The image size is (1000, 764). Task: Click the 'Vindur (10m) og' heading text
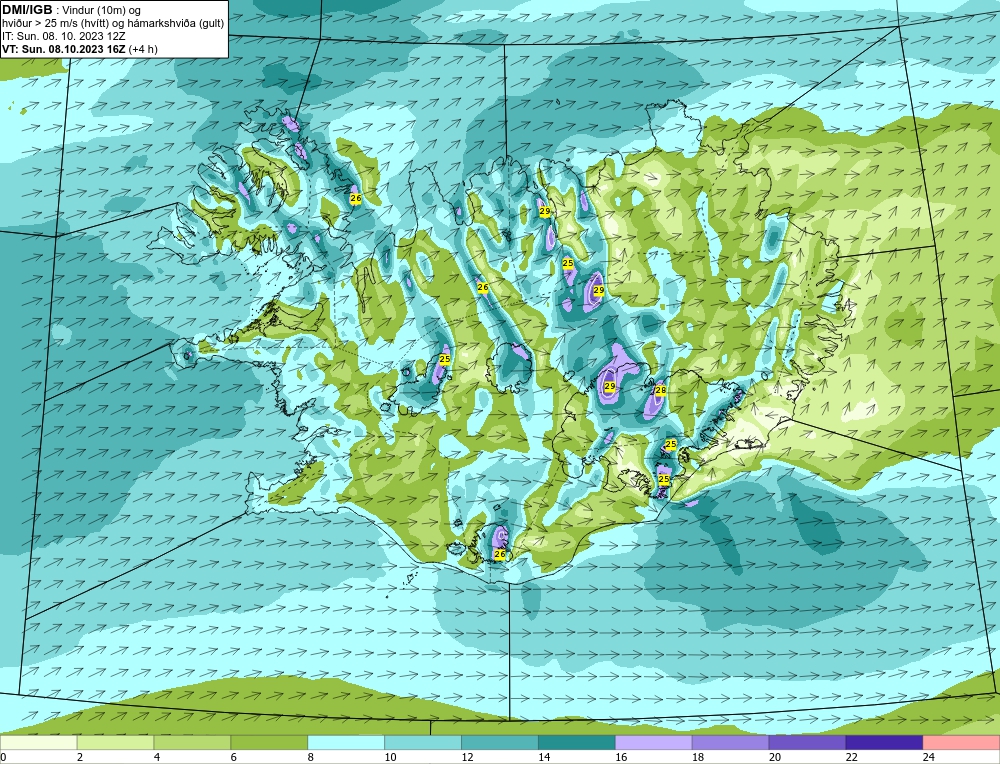101,10
